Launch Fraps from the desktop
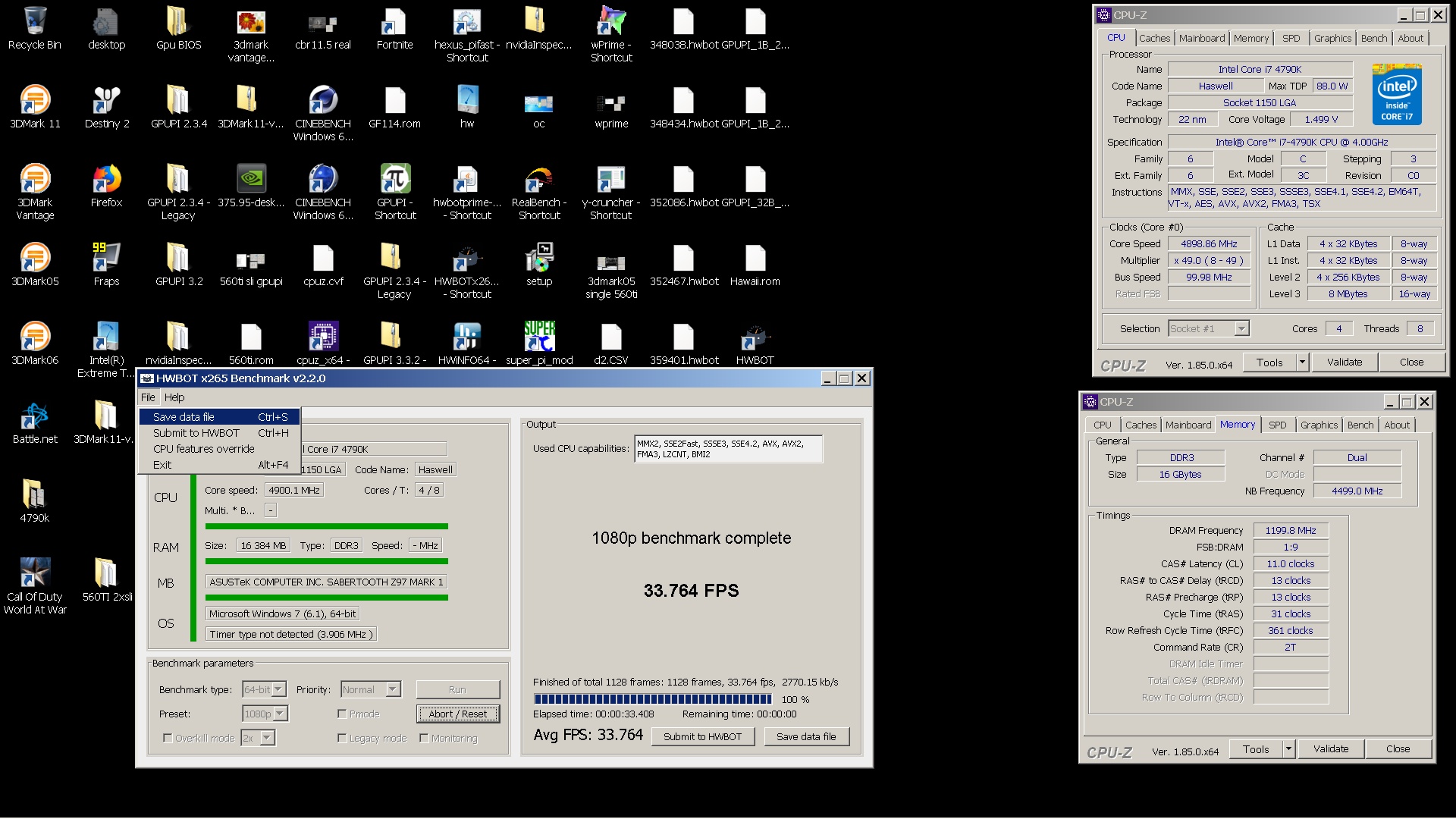The height and width of the screenshot is (819, 1456). [106, 265]
